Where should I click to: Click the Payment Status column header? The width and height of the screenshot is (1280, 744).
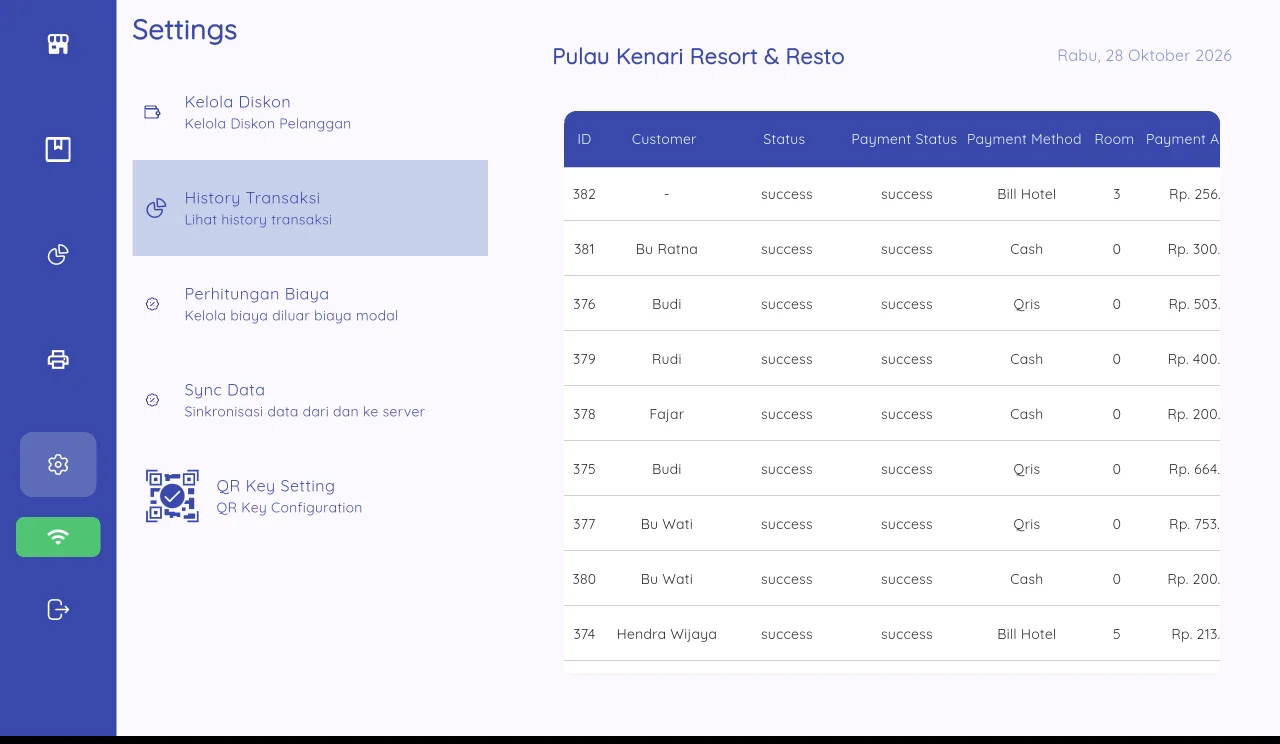pos(904,139)
